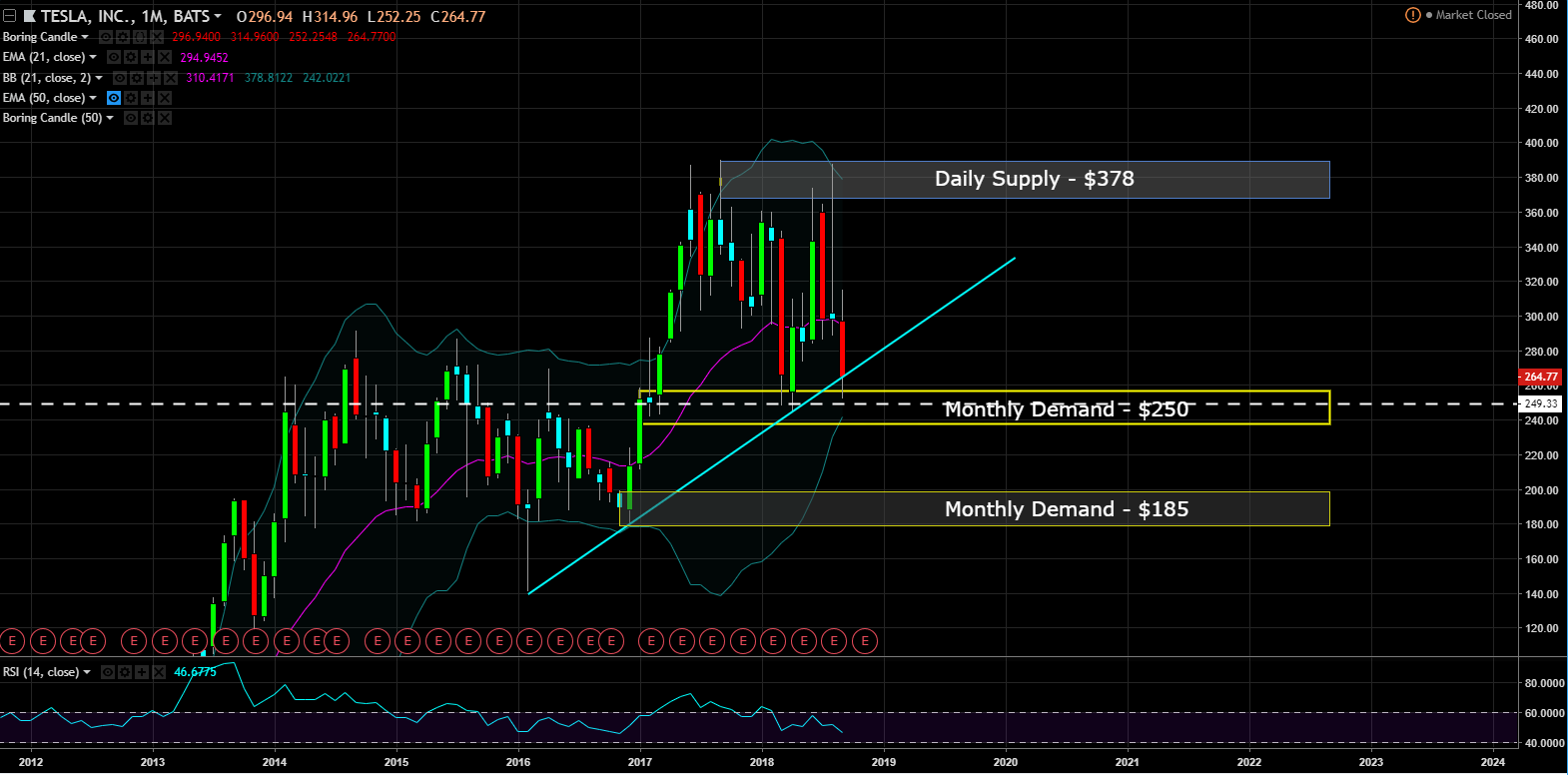Image resolution: width=1568 pixels, height=775 pixels.
Task: Click the 249.33 dashed line price label
Action: tap(1540, 403)
